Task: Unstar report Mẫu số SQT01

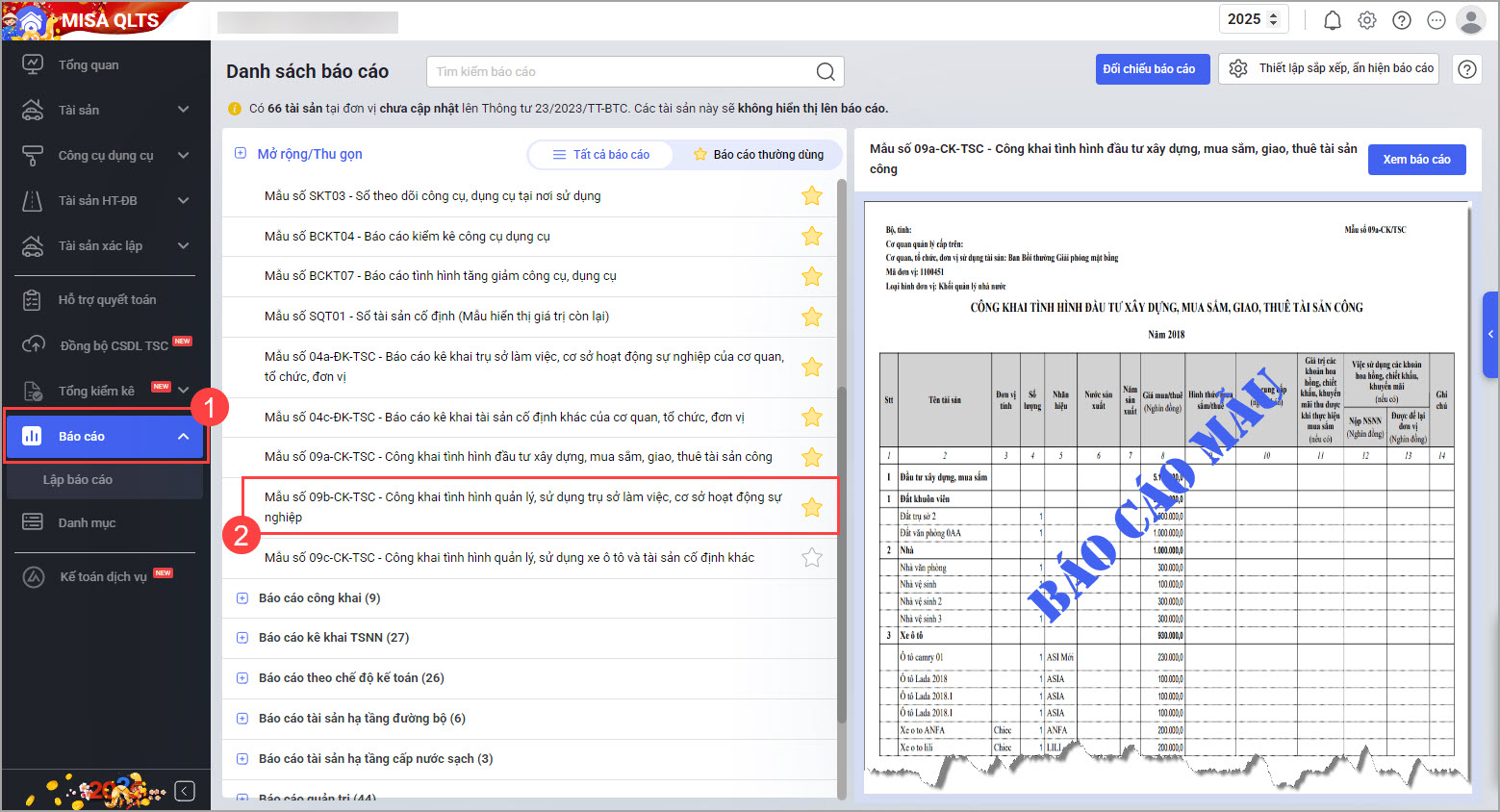Action: click(812, 317)
